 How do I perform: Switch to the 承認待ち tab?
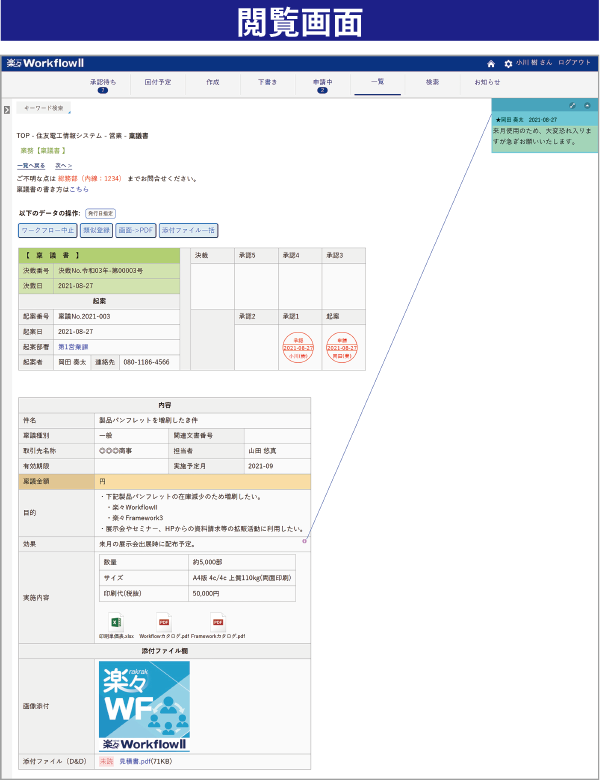[102, 83]
